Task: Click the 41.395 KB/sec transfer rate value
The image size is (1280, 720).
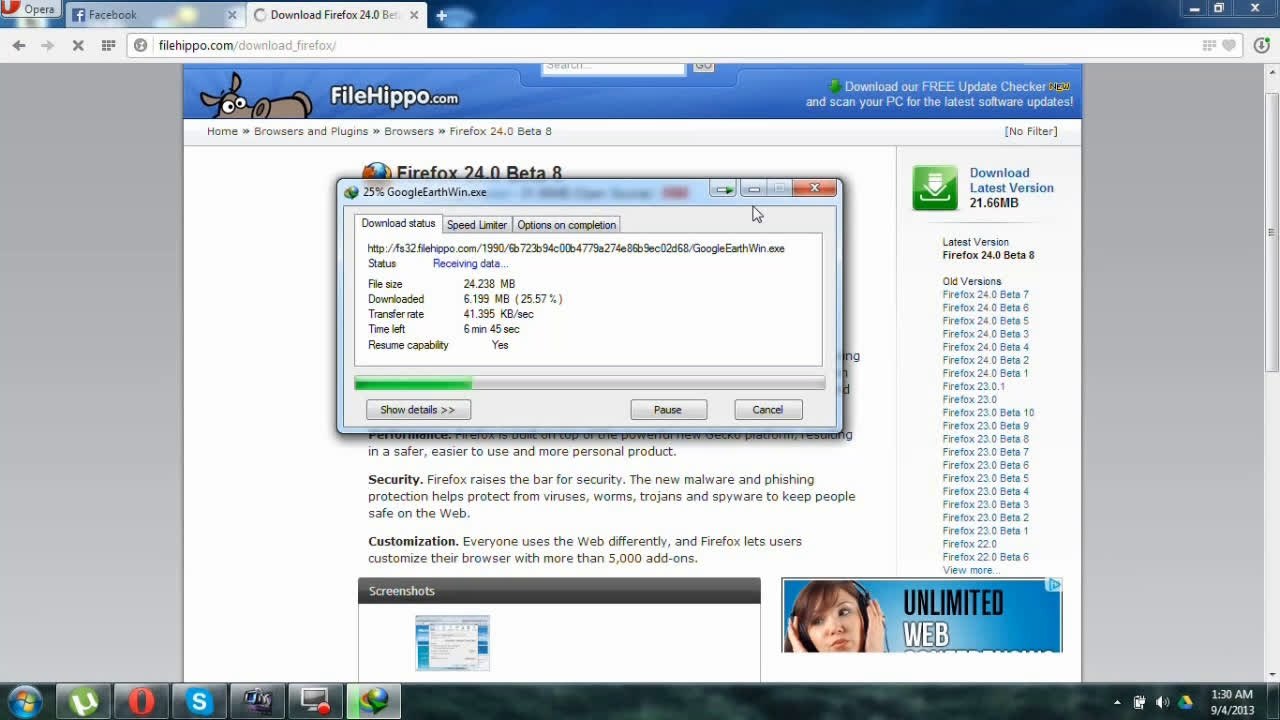Action: [x=498, y=314]
